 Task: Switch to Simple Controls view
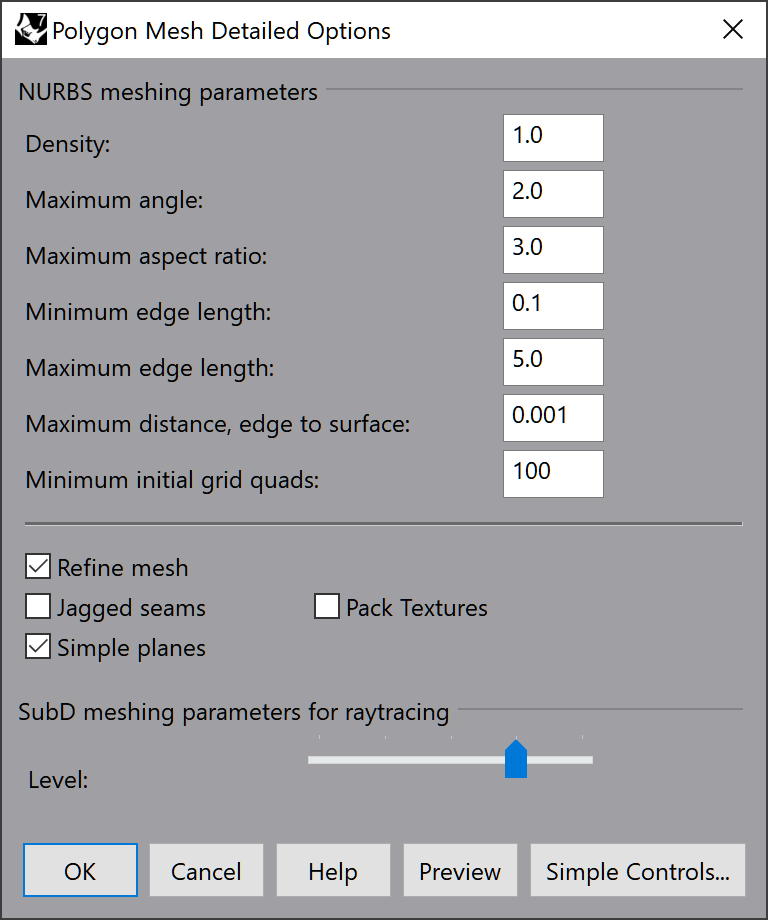pyautogui.click(x=638, y=870)
